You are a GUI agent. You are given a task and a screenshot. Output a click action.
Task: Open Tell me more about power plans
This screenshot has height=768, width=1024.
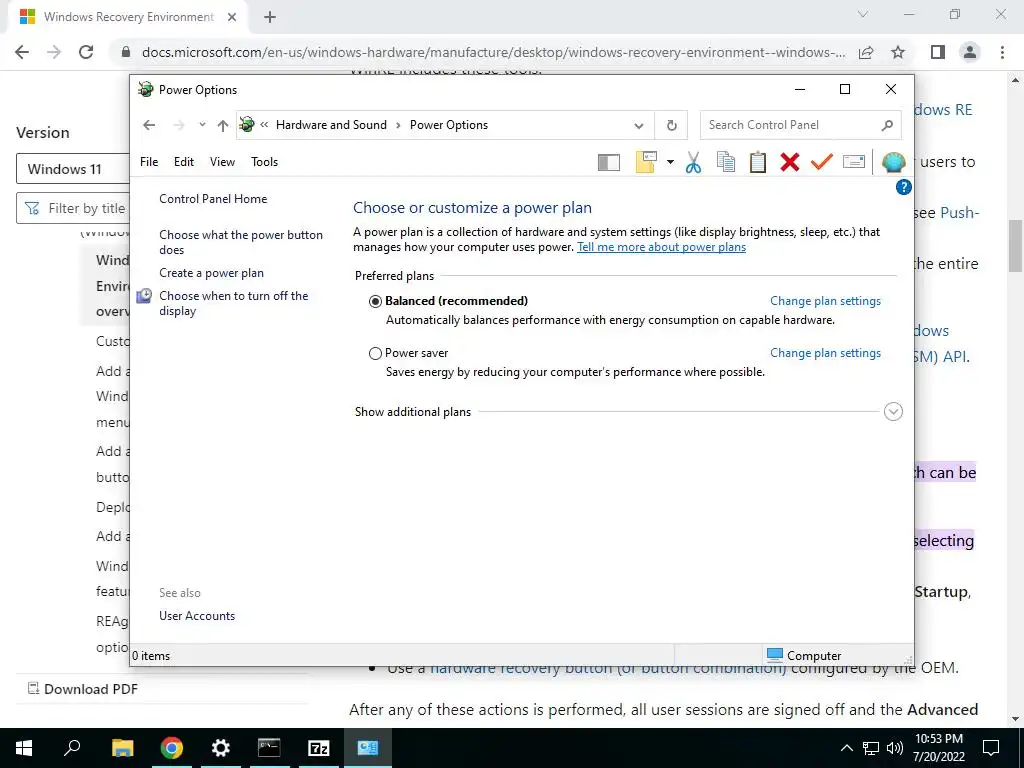pyautogui.click(x=662, y=247)
